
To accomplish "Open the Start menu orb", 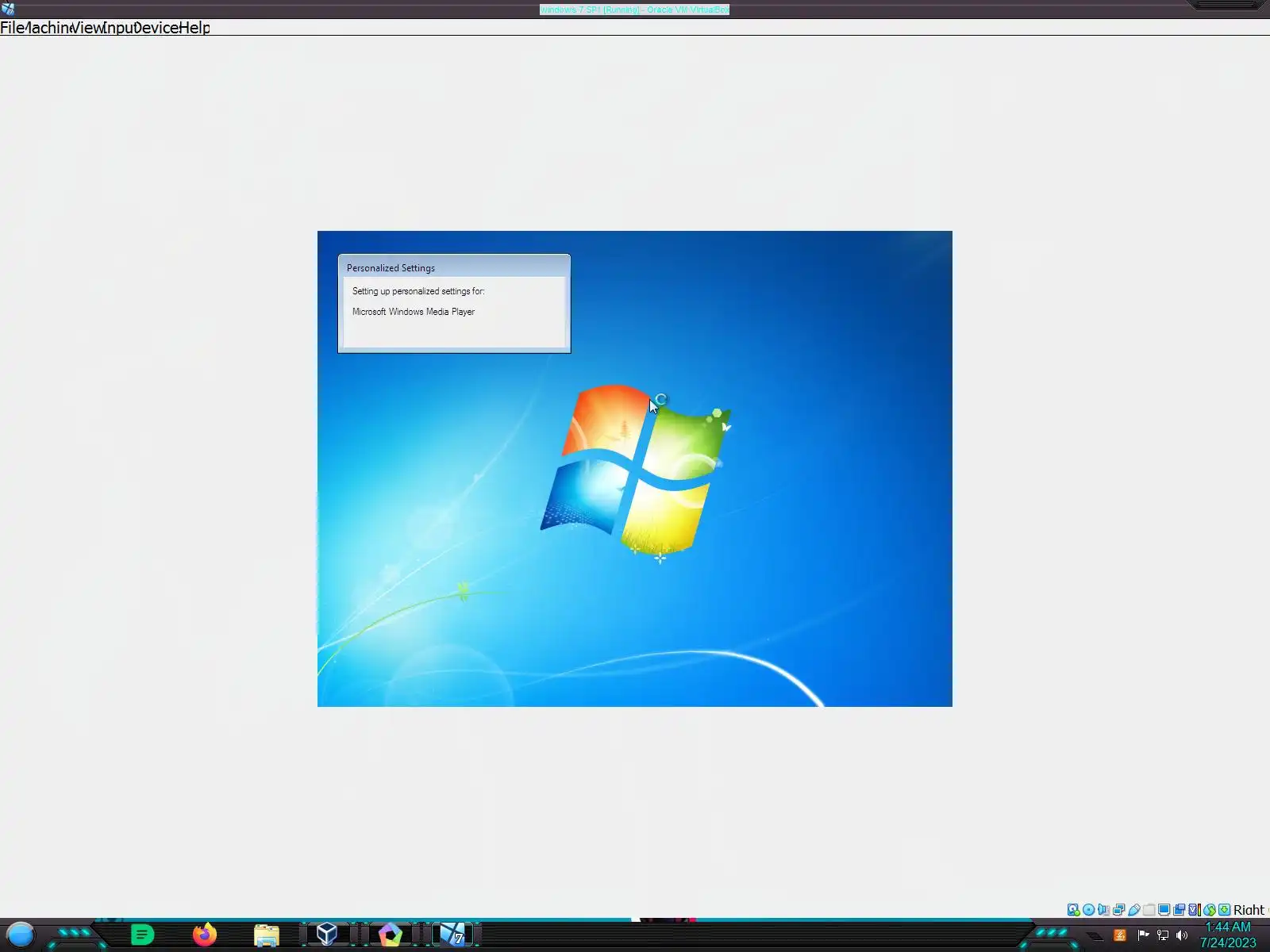I will pyautogui.click(x=21, y=935).
